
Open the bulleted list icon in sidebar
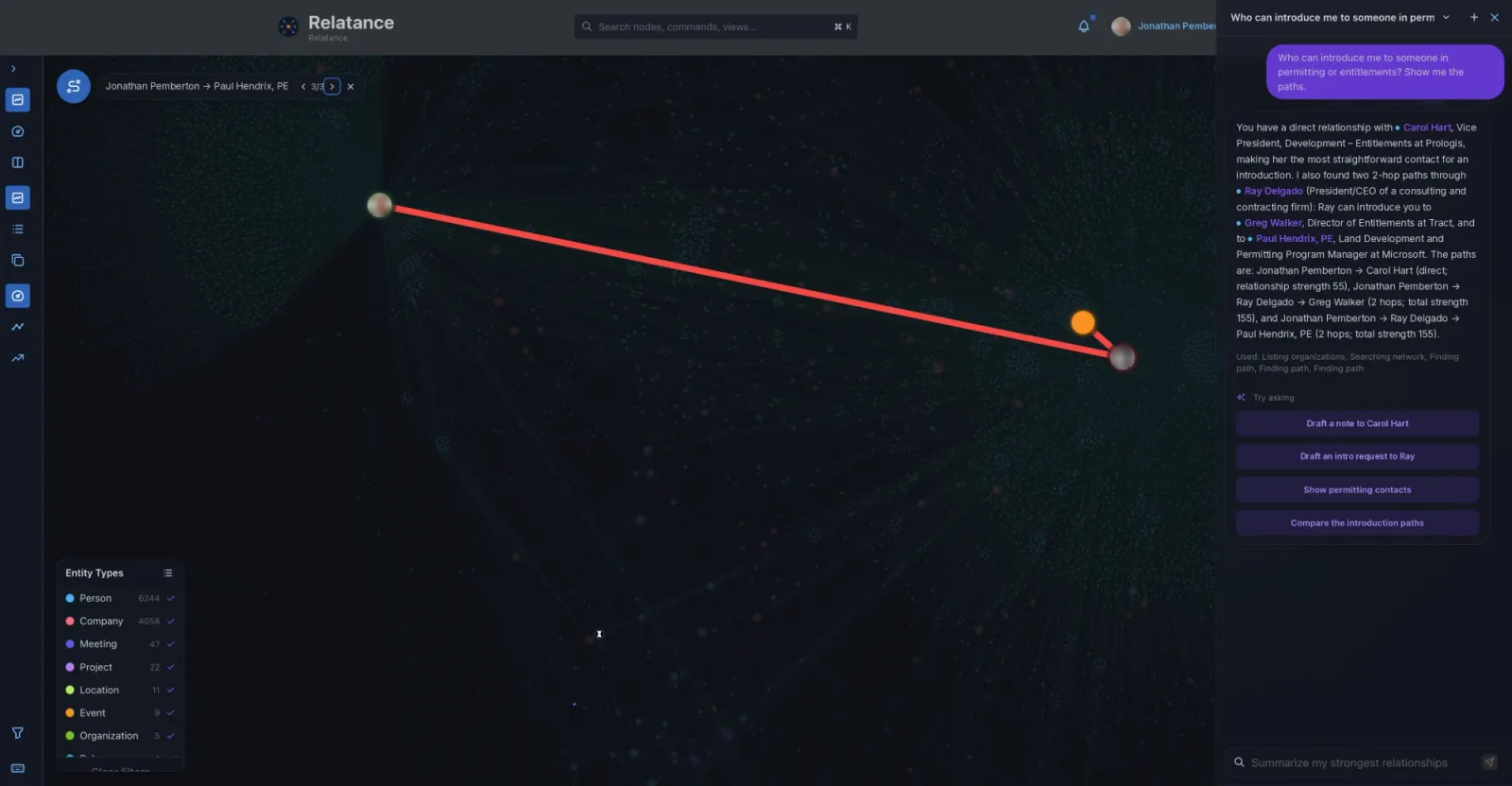(17, 229)
